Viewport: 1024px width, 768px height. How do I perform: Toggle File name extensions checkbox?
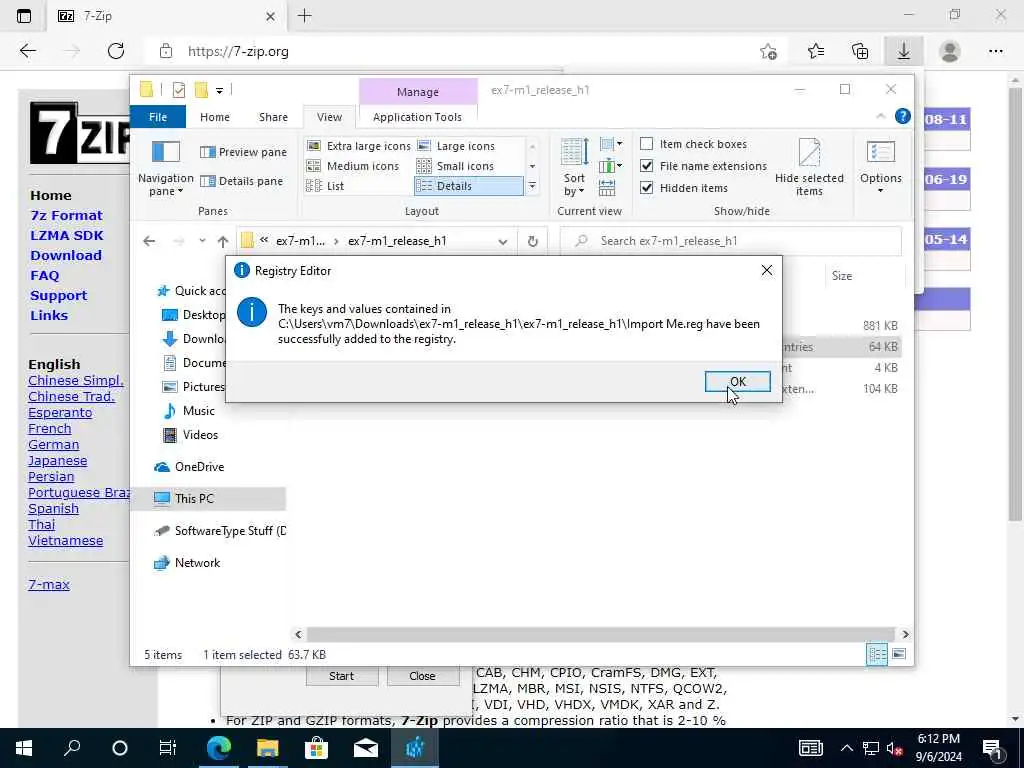(647, 166)
